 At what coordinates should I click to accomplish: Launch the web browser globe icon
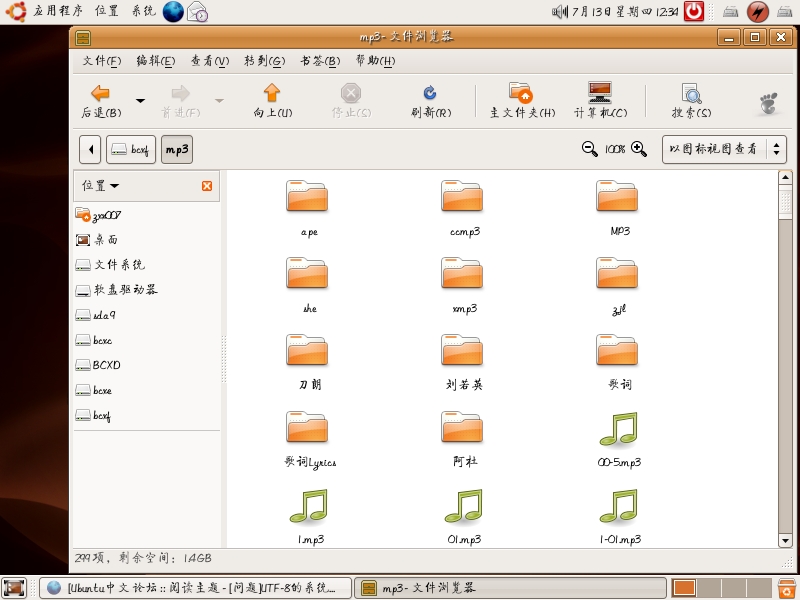point(173,12)
